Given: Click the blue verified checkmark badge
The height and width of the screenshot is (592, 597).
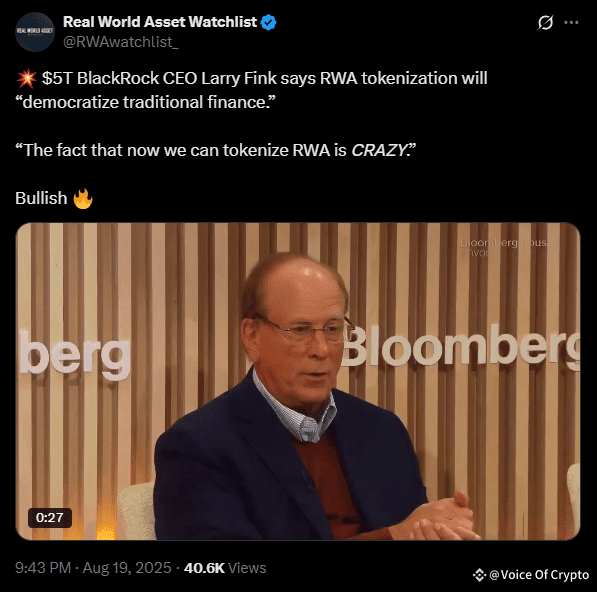Looking at the screenshot, I should point(268,22).
